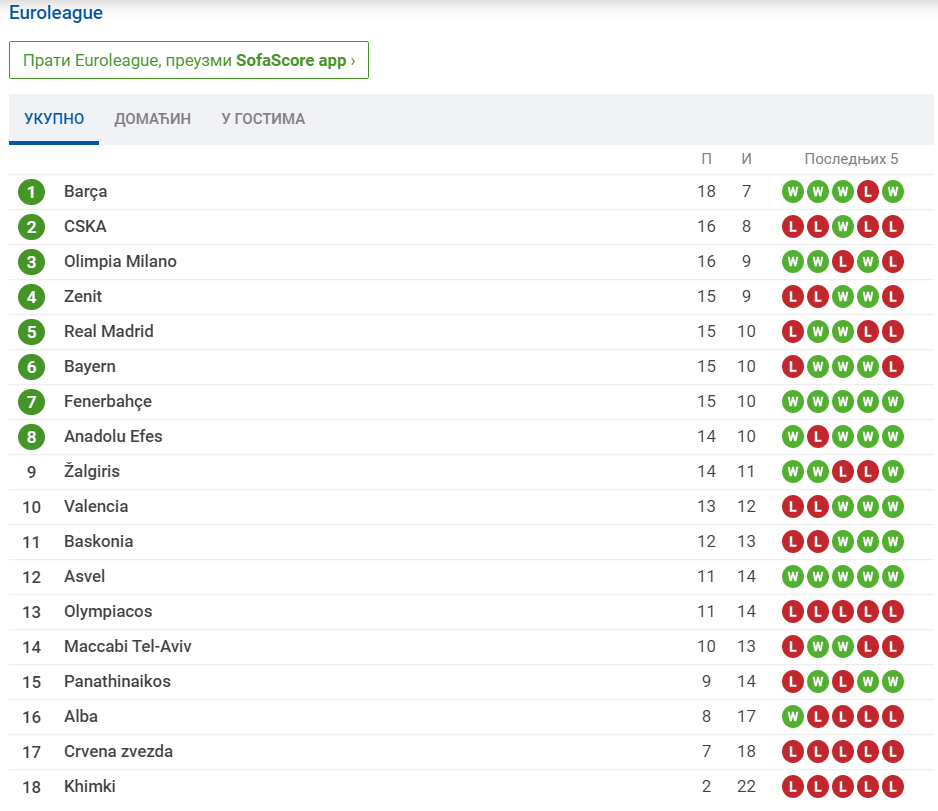Click the last W result icon in Baskonia's row
Viewport: 938px width, 811px height.
pyautogui.click(x=893, y=542)
